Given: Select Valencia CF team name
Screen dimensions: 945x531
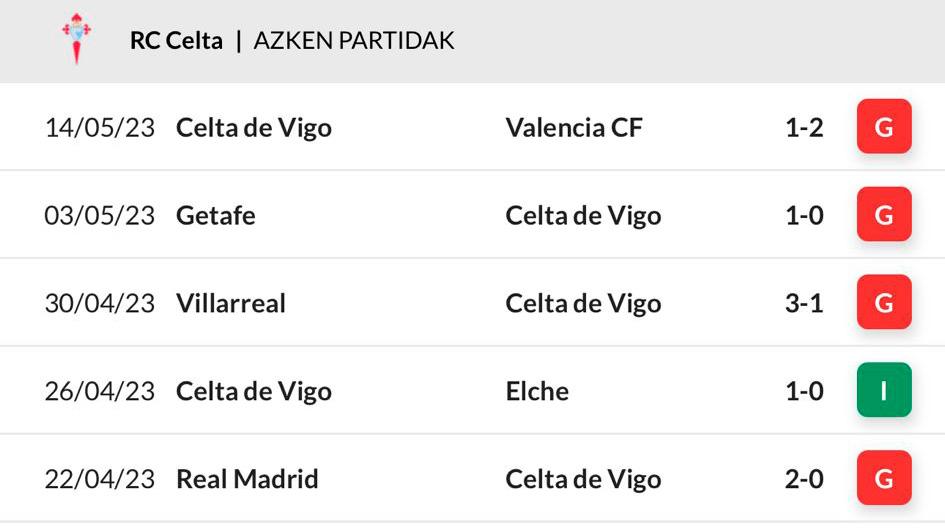Looking at the screenshot, I should (574, 128).
